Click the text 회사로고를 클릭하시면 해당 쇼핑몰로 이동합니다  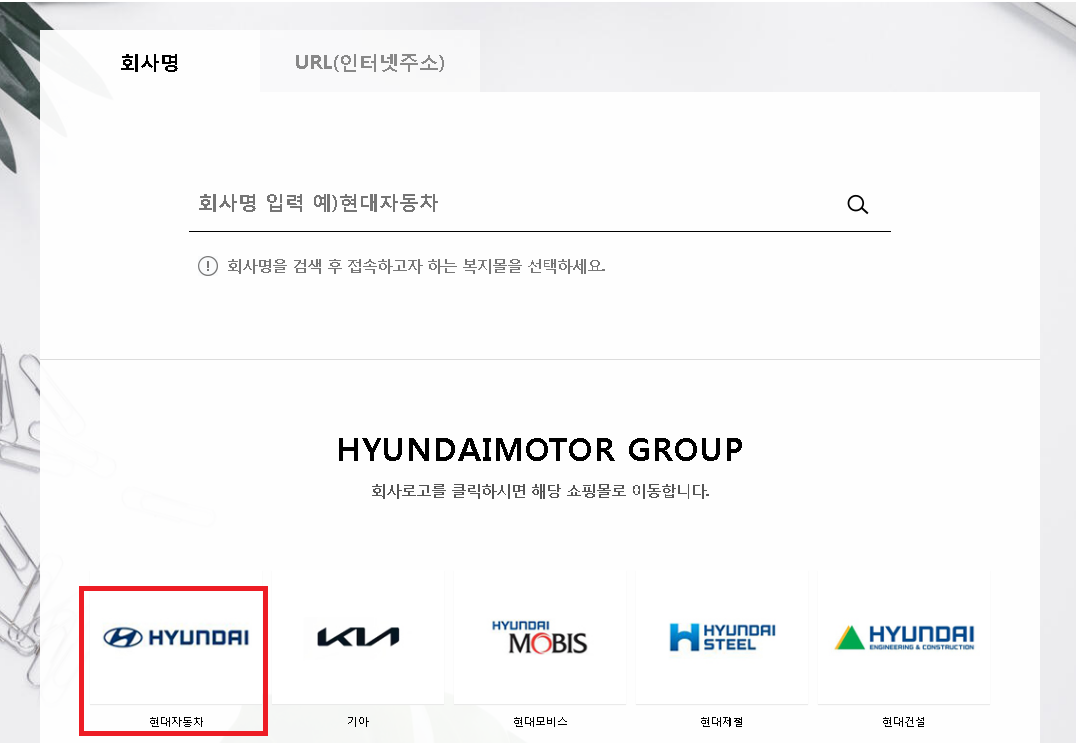click(540, 491)
